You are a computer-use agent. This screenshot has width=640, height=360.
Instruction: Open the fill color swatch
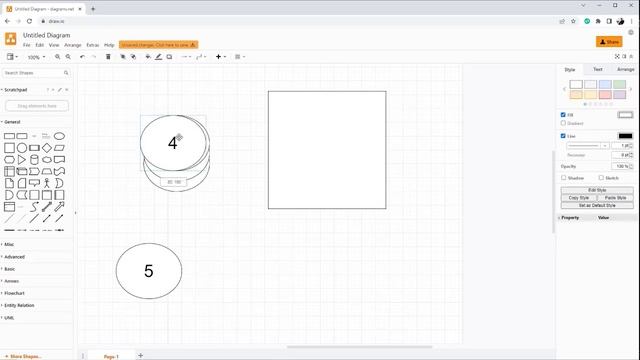pyautogui.click(x=625, y=115)
